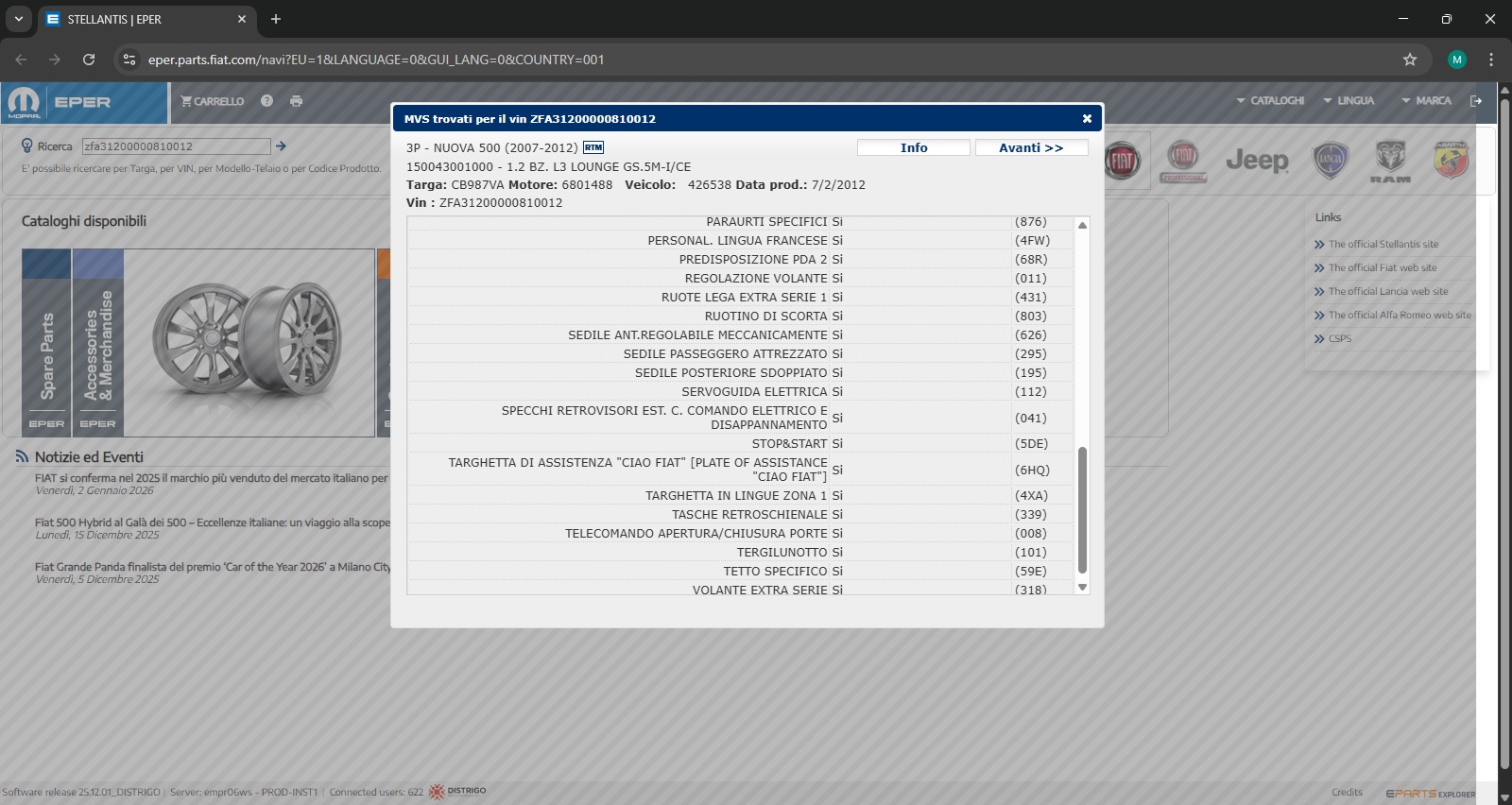Screen dimensions: 1512x805
Task: Open the CARRELLO shopping cart
Action: (213, 102)
